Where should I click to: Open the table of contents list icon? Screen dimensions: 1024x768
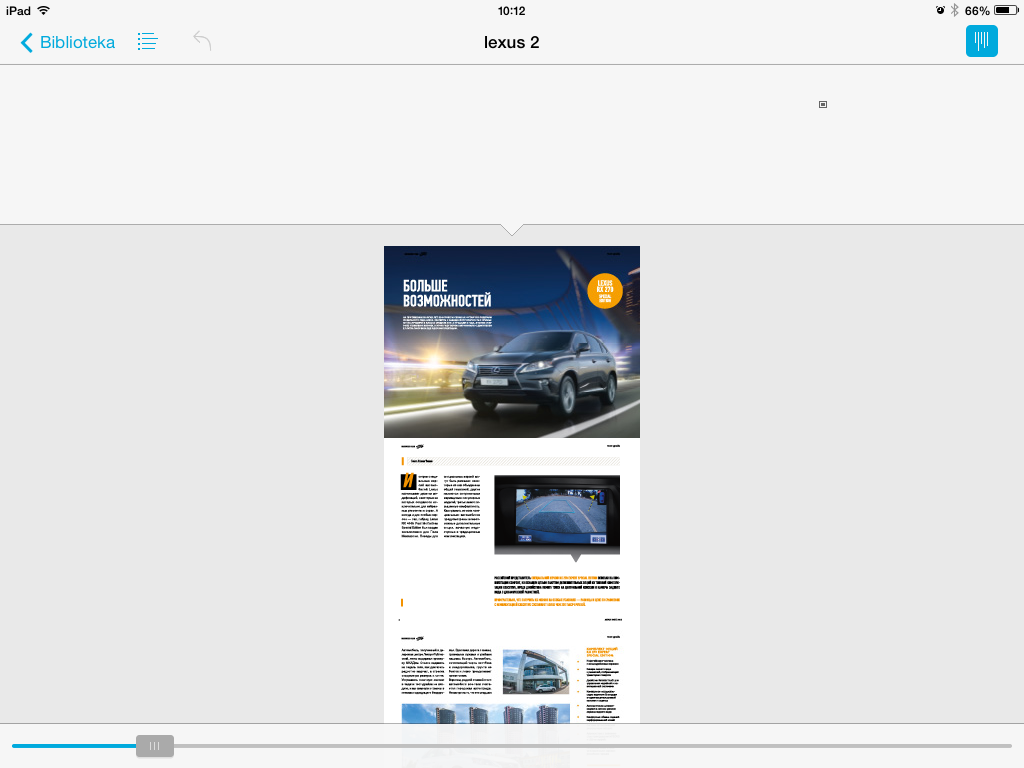coord(148,42)
